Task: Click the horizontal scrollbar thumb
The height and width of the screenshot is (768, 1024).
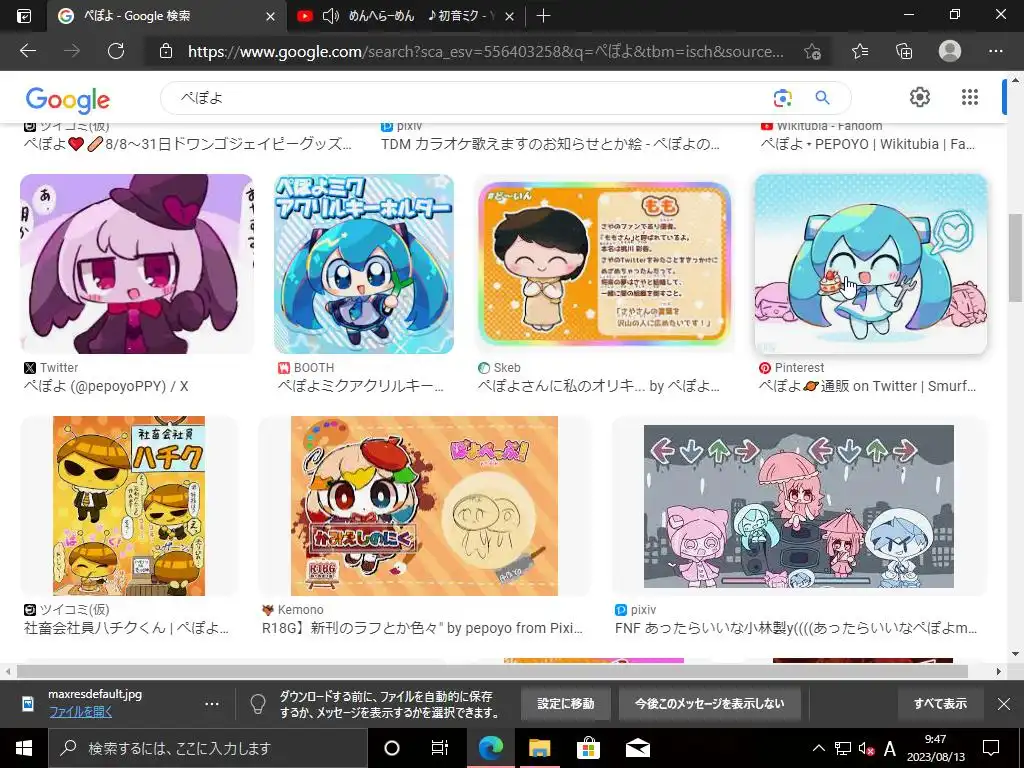Action: click(492, 671)
